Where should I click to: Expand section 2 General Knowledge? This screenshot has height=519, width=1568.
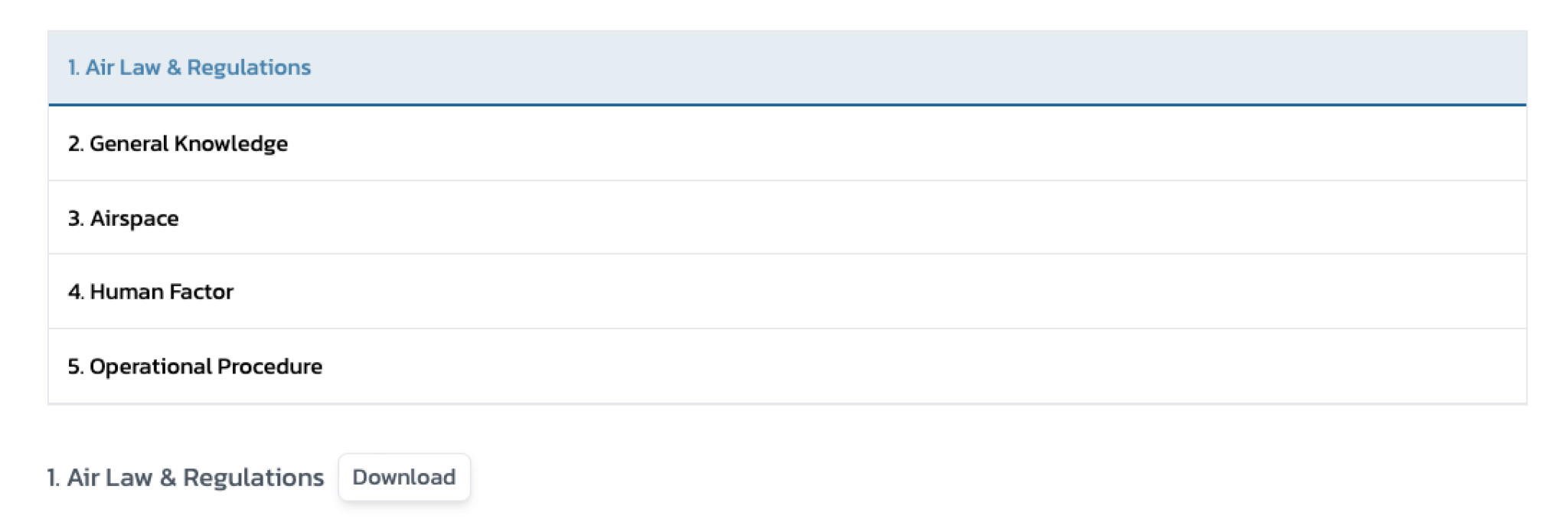(178, 143)
